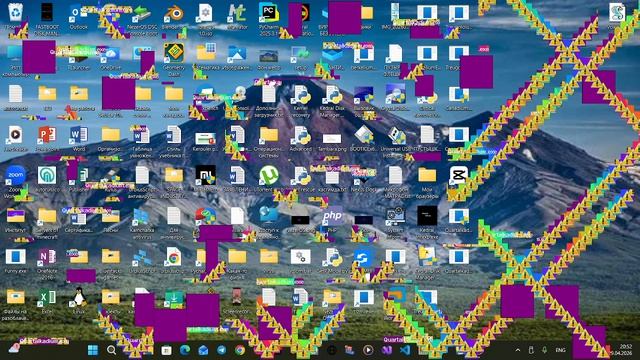This screenshot has height=360, width=640.
Task: Open the taskbar Search
Action: click(x=111, y=350)
